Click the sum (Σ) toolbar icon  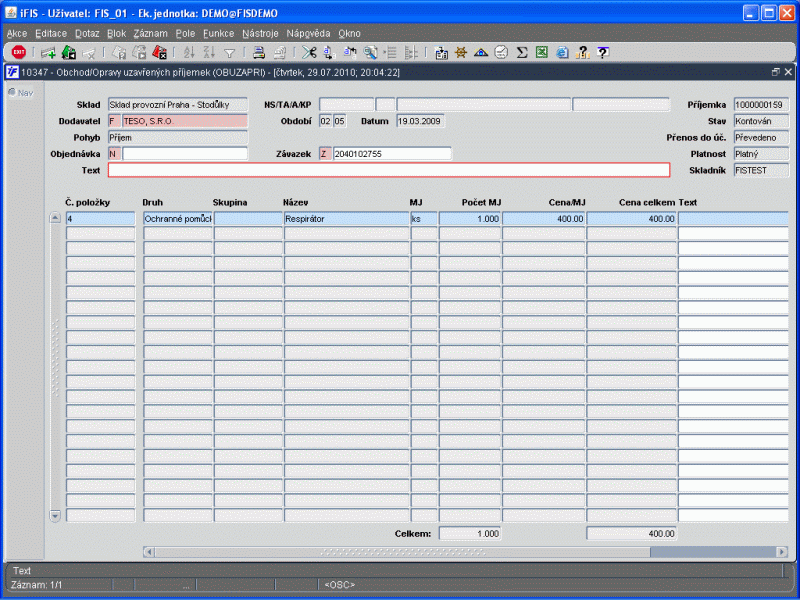coord(521,52)
